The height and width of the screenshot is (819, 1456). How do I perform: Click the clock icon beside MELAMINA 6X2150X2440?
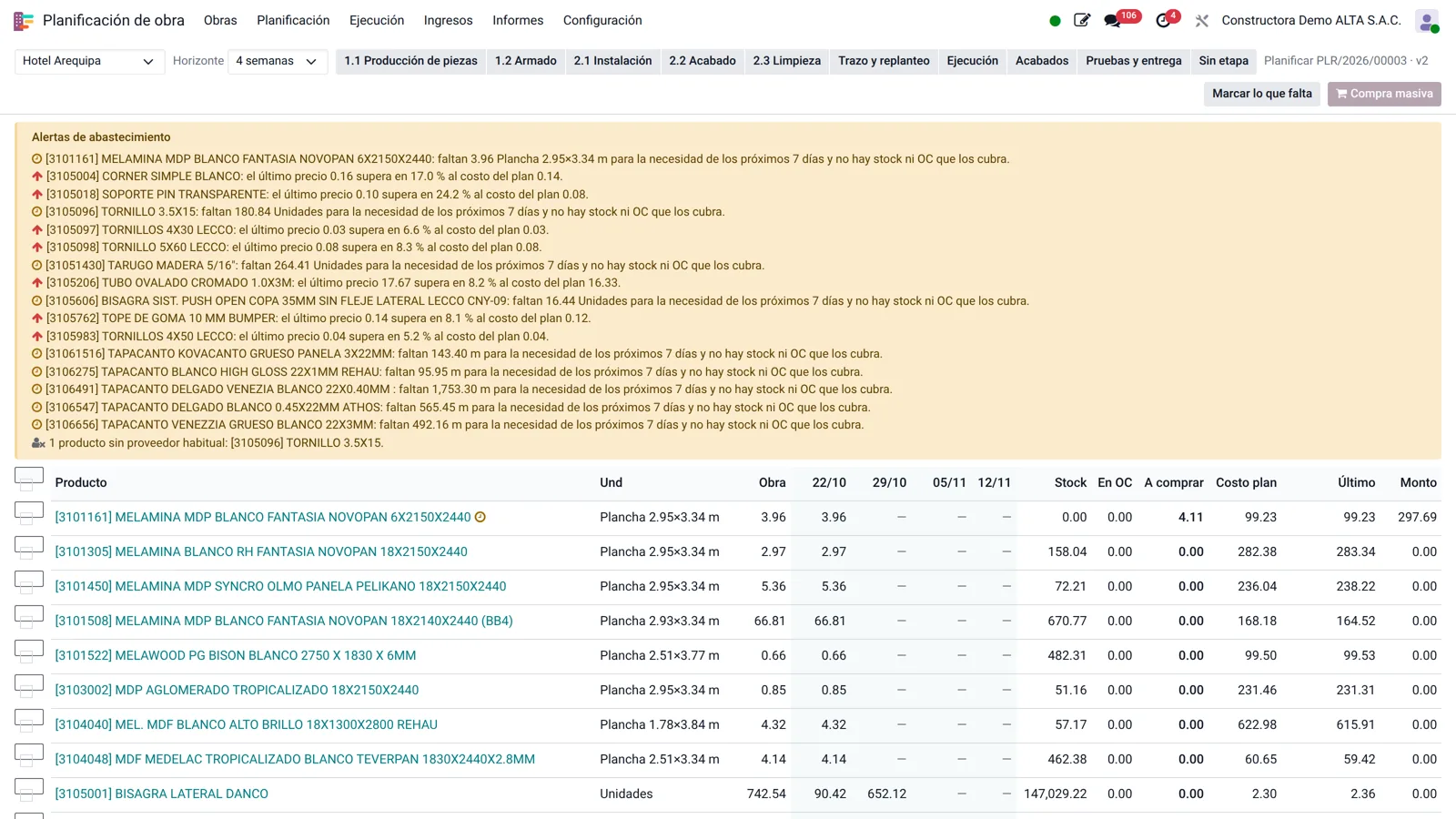[480, 517]
